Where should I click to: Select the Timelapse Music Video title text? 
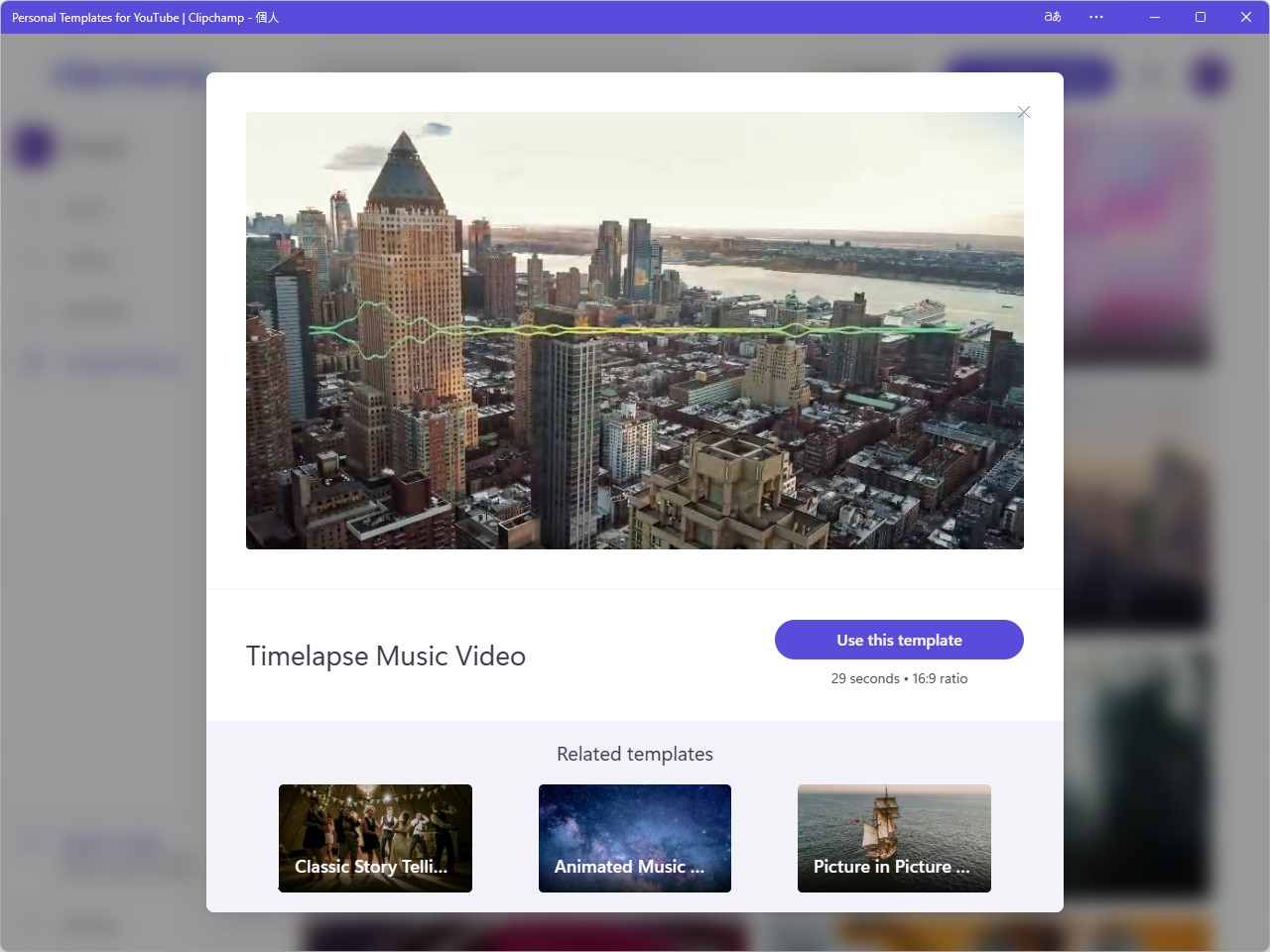386,655
